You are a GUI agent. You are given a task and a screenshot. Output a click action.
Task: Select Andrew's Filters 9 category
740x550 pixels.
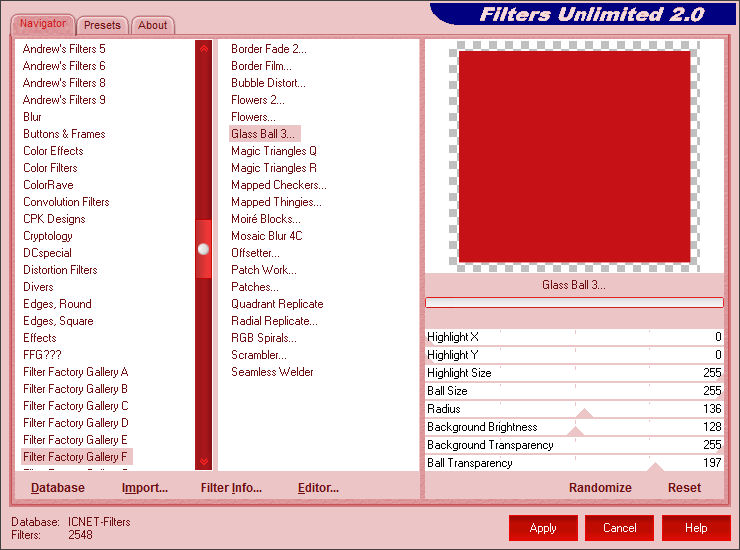point(64,100)
